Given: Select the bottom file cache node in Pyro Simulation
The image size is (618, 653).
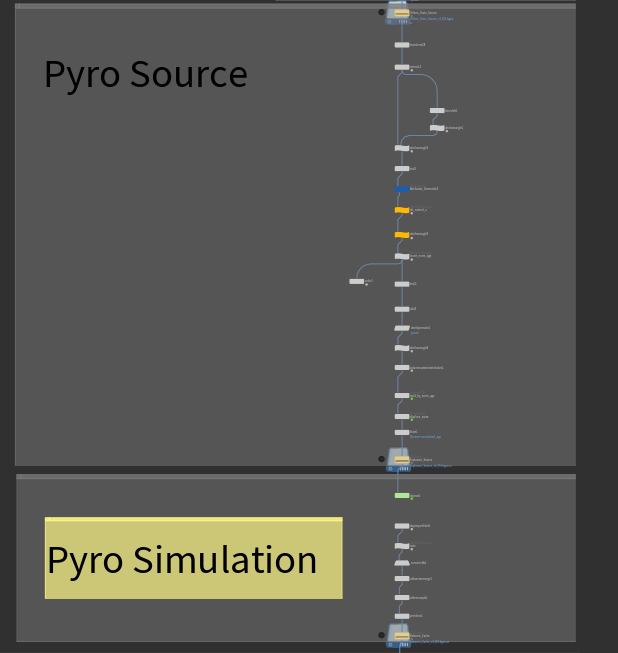Looking at the screenshot, I should coord(401,635).
